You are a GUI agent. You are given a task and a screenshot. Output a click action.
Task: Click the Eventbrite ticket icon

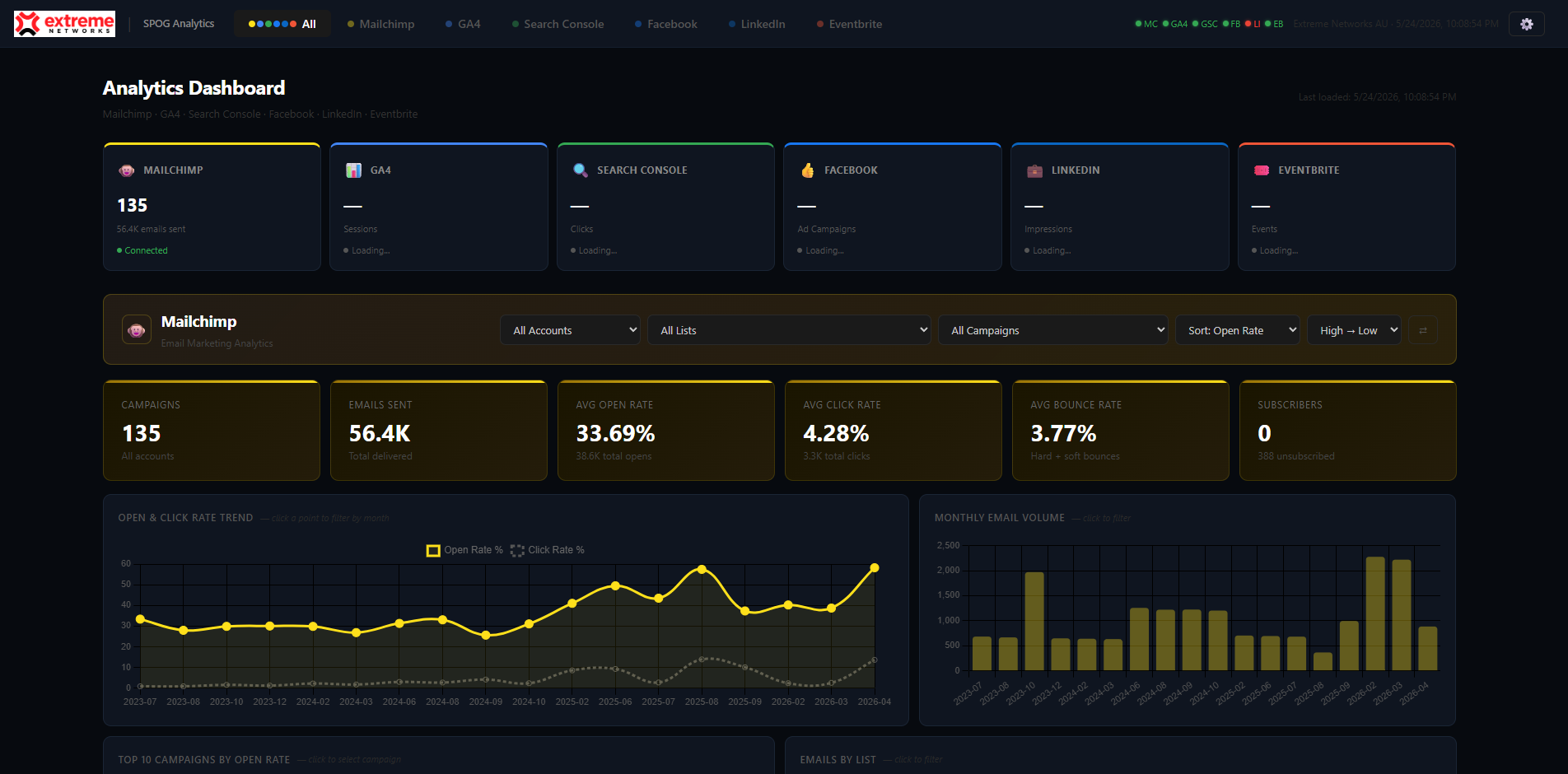click(1262, 170)
